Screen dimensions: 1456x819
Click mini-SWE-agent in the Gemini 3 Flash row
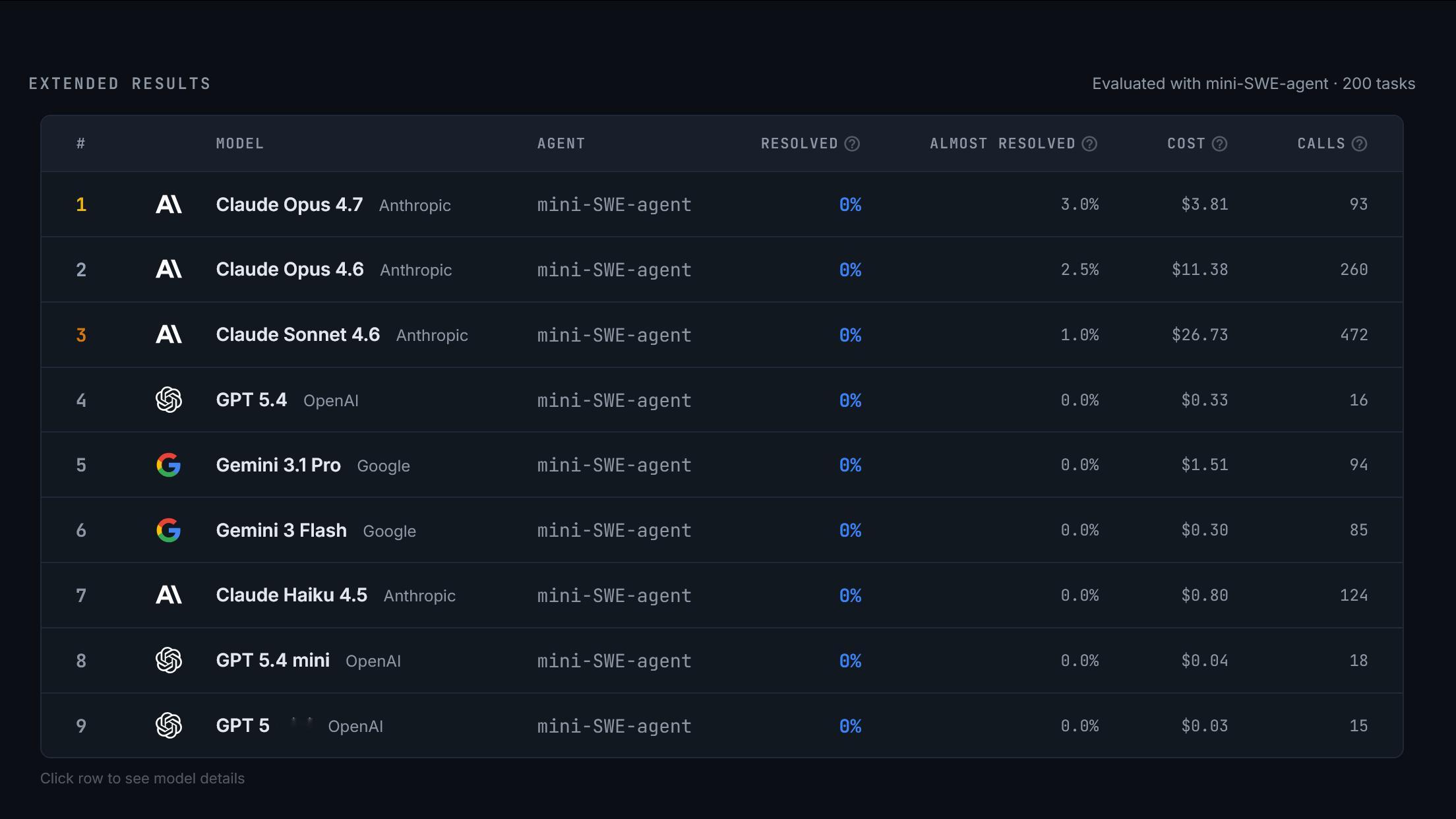[x=614, y=530]
